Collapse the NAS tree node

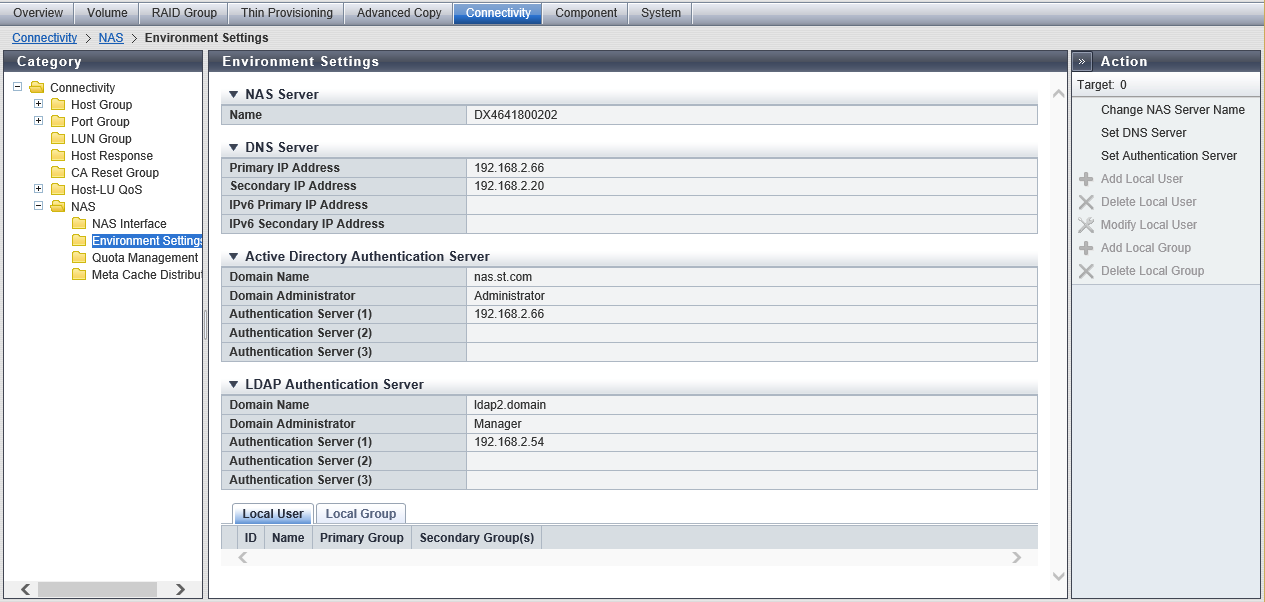(x=39, y=206)
